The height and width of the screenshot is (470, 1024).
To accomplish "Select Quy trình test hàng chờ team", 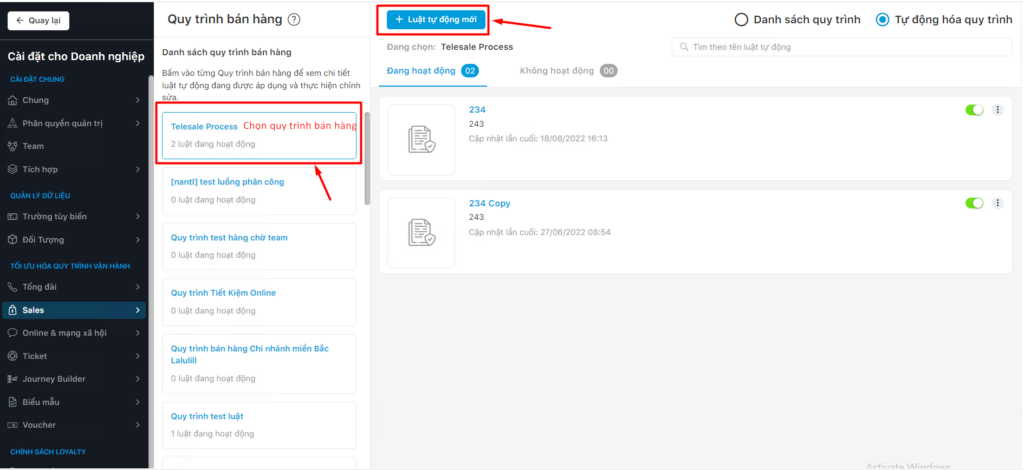I will (259, 247).
